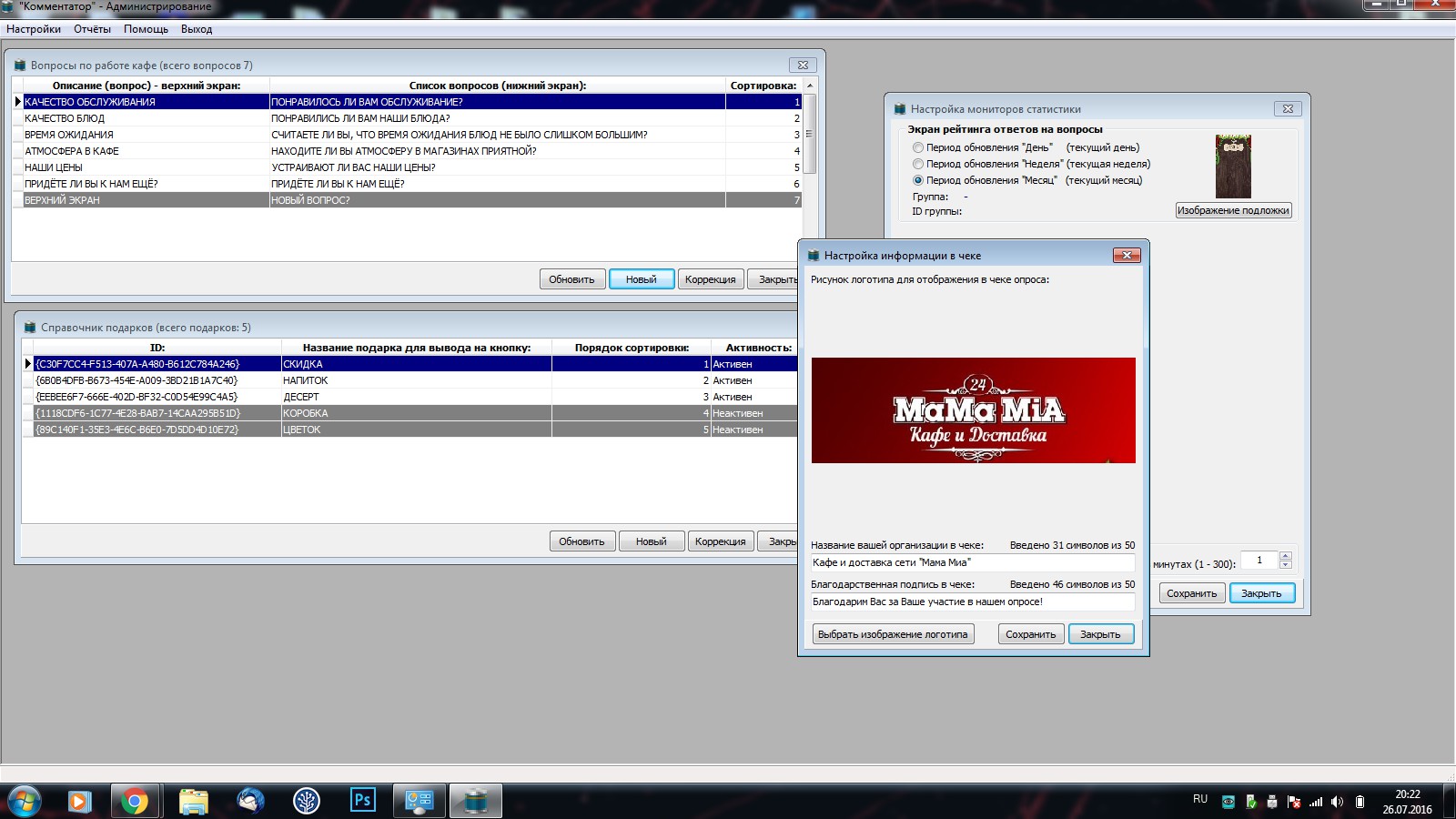This screenshot has height=819, width=1456.
Task: Click the minutes value field showing 1
Action: point(1260,560)
